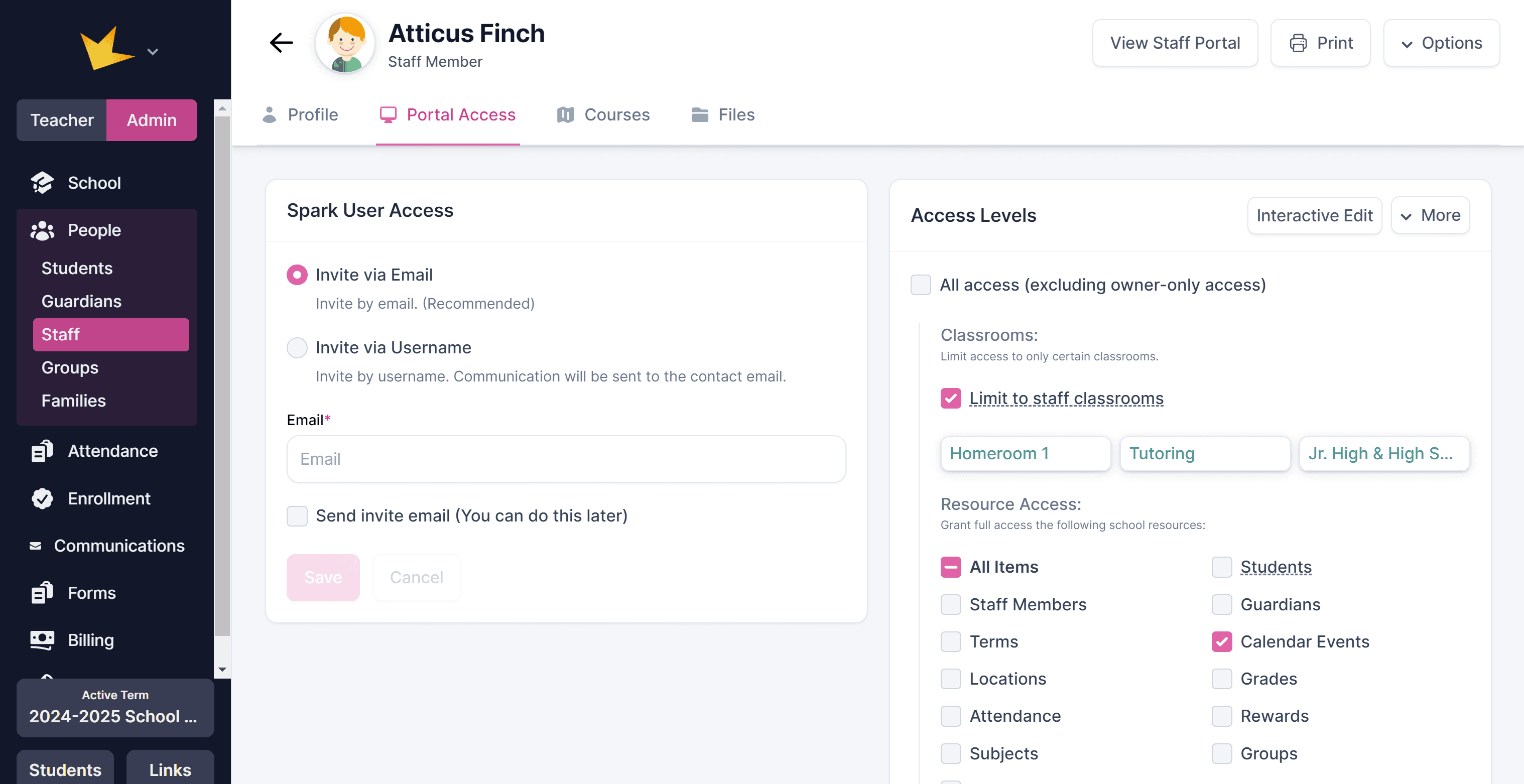1524x784 pixels.
Task: Open the Files tab
Action: point(723,115)
